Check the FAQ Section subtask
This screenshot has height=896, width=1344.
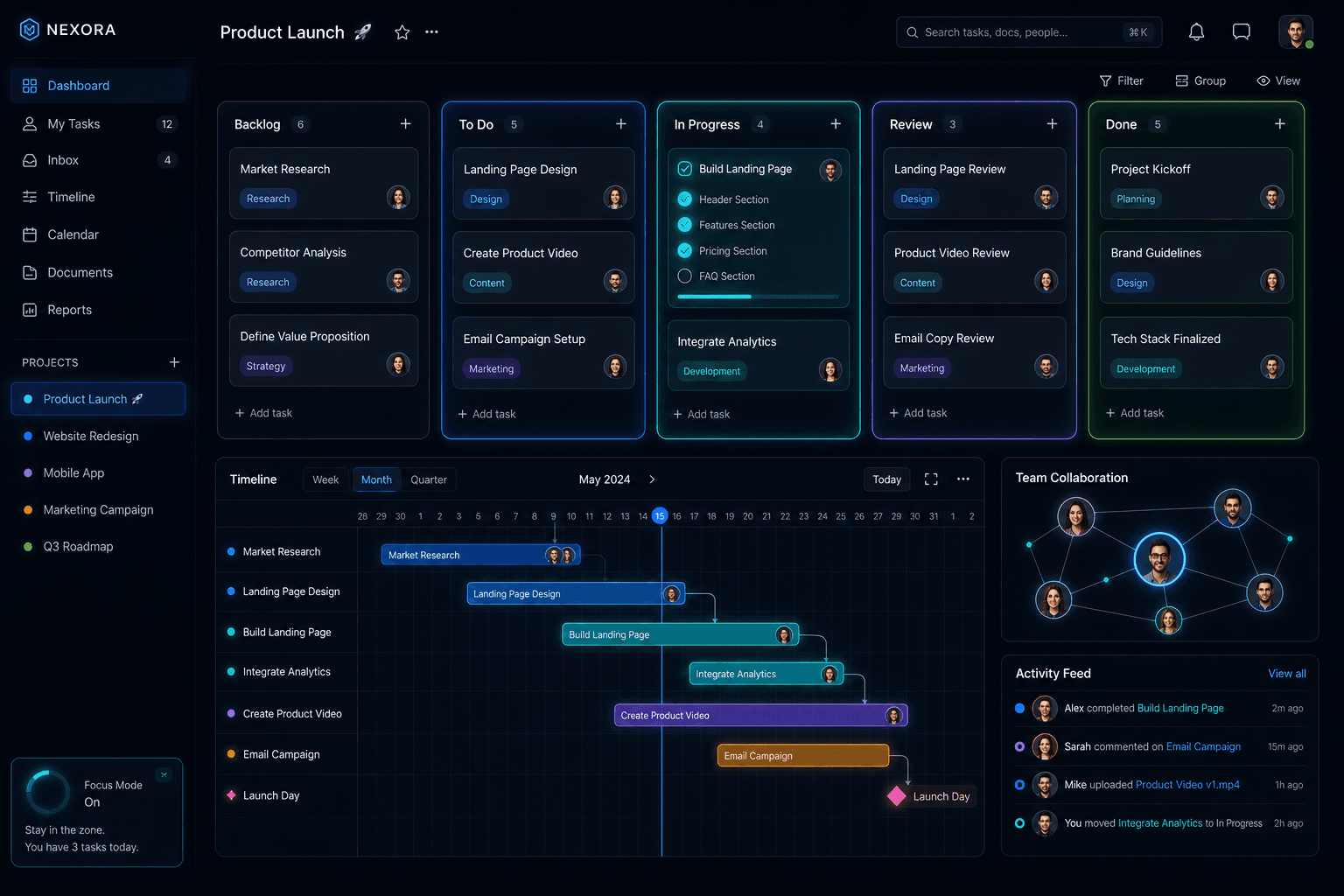click(x=685, y=276)
